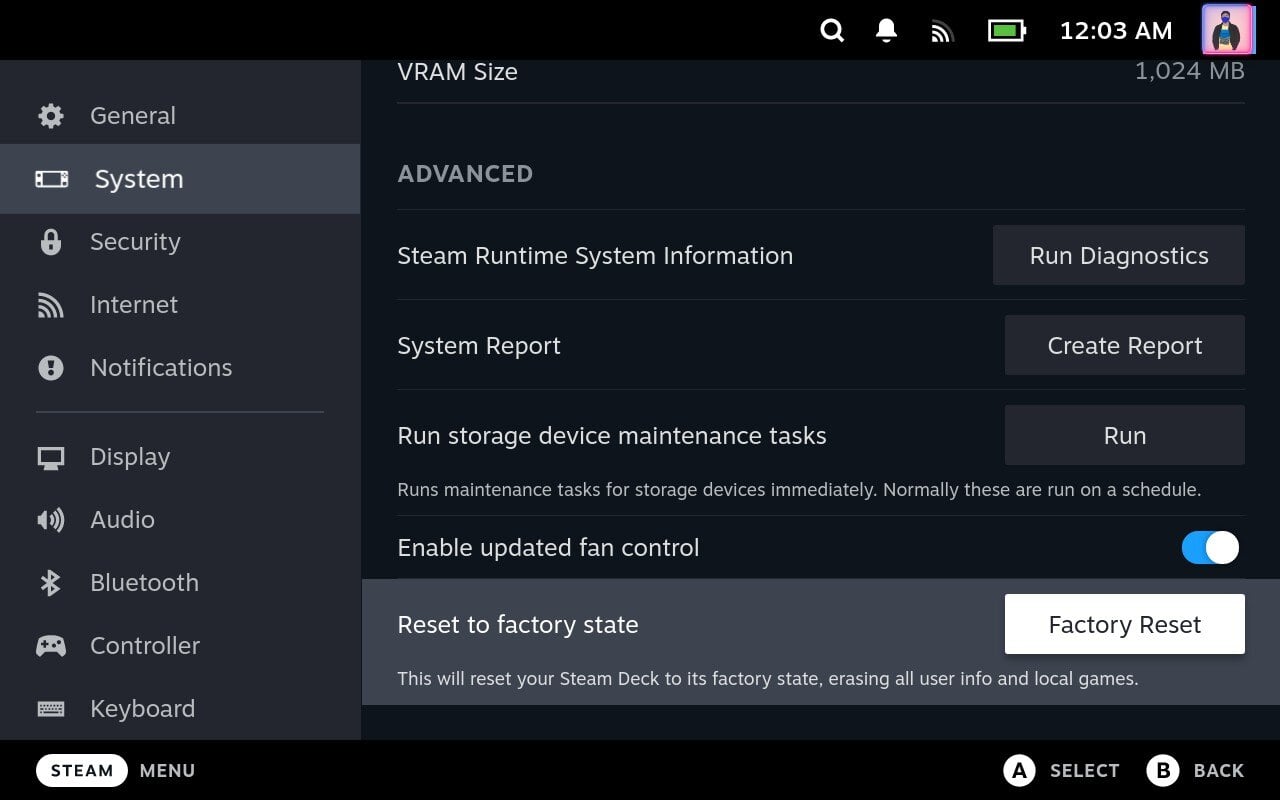1280x800 pixels.
Task: Select the gamepad icon beside Controller
Action: tap(51, 646)
